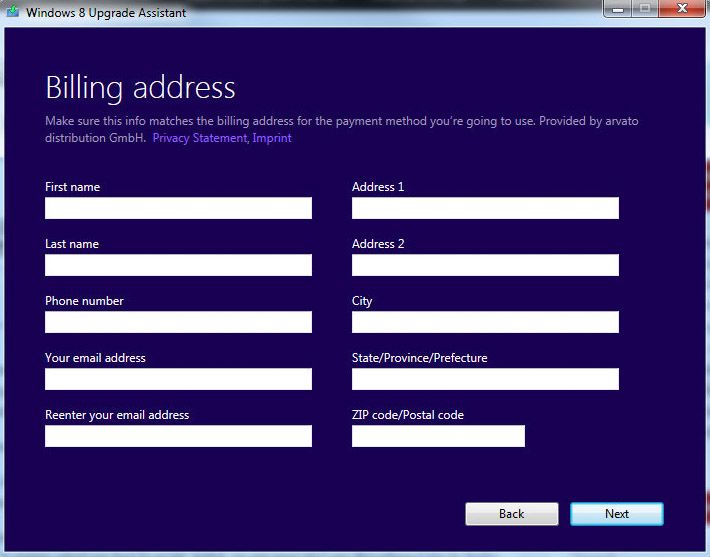Focus the City input field
710x557 pixels.
pyautogui.click(x=485, y=322)
